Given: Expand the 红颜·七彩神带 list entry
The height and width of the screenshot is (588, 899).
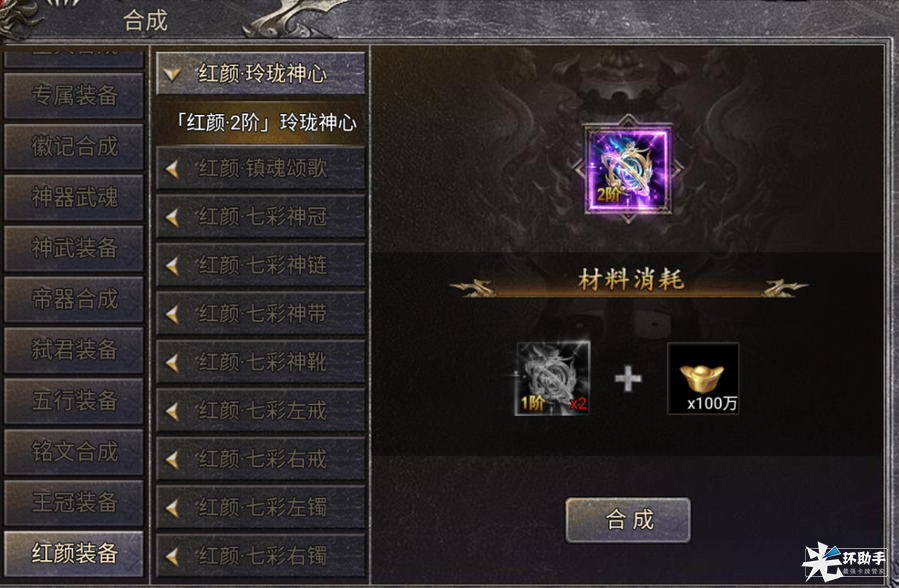Looking at the screenshot, I should (261, 314).
